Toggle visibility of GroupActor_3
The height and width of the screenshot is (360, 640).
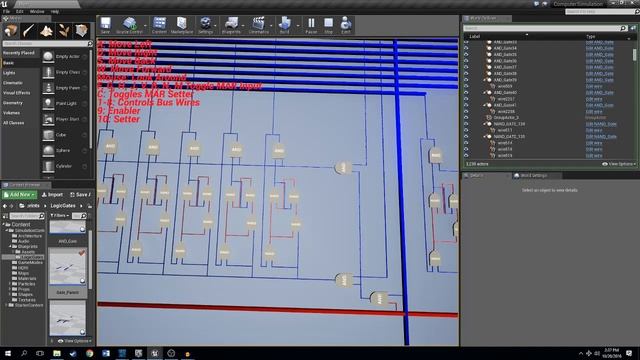click(x=466, y=118)
